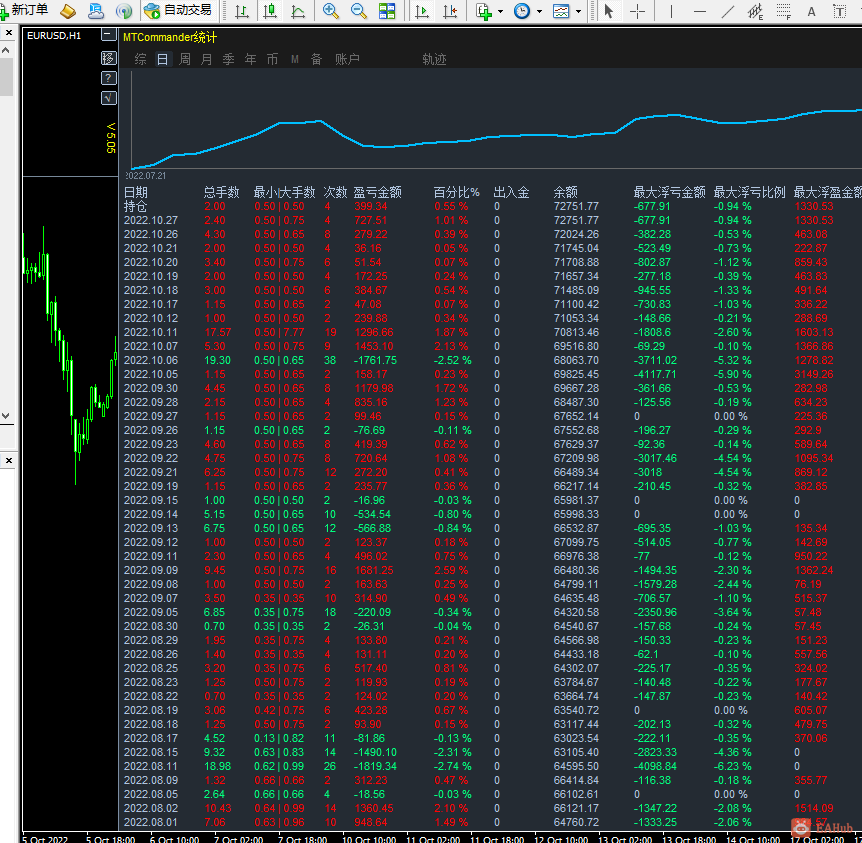Collapse MTCommander panel with minus button
Viewport: 862px width, 843px height.
pos(109,35)
